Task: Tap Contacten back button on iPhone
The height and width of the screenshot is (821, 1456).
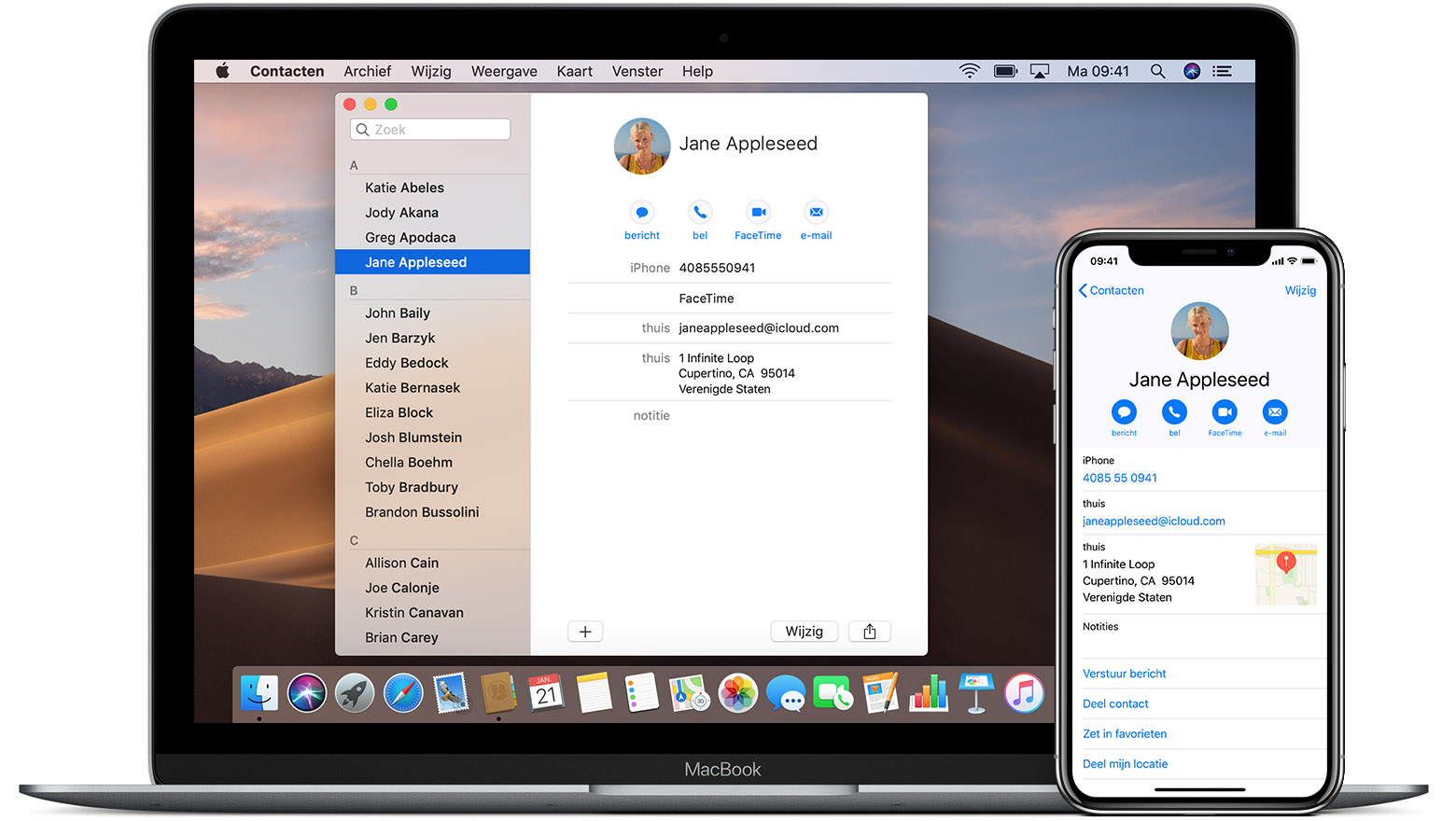Action: point(1112,290)
